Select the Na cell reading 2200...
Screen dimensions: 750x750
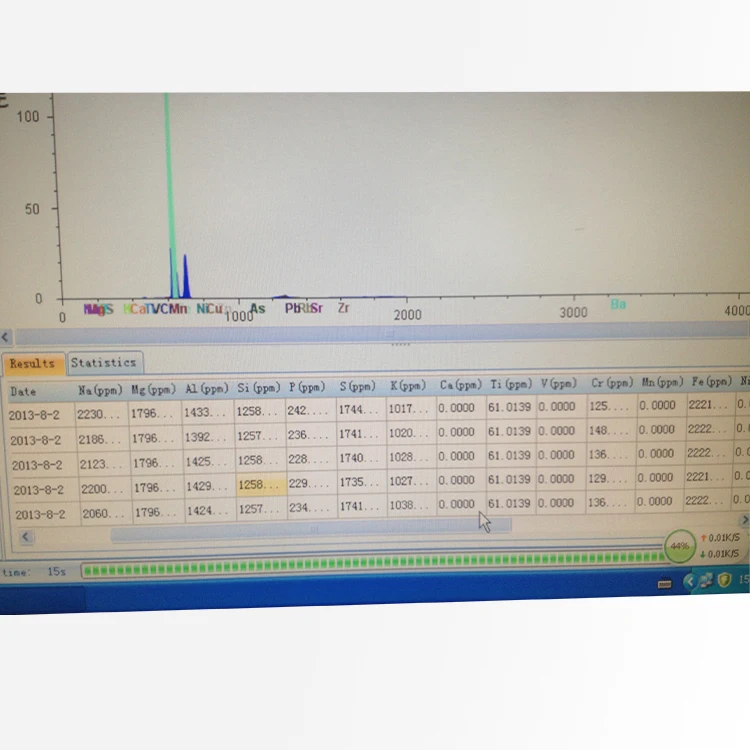click(105, 489)
